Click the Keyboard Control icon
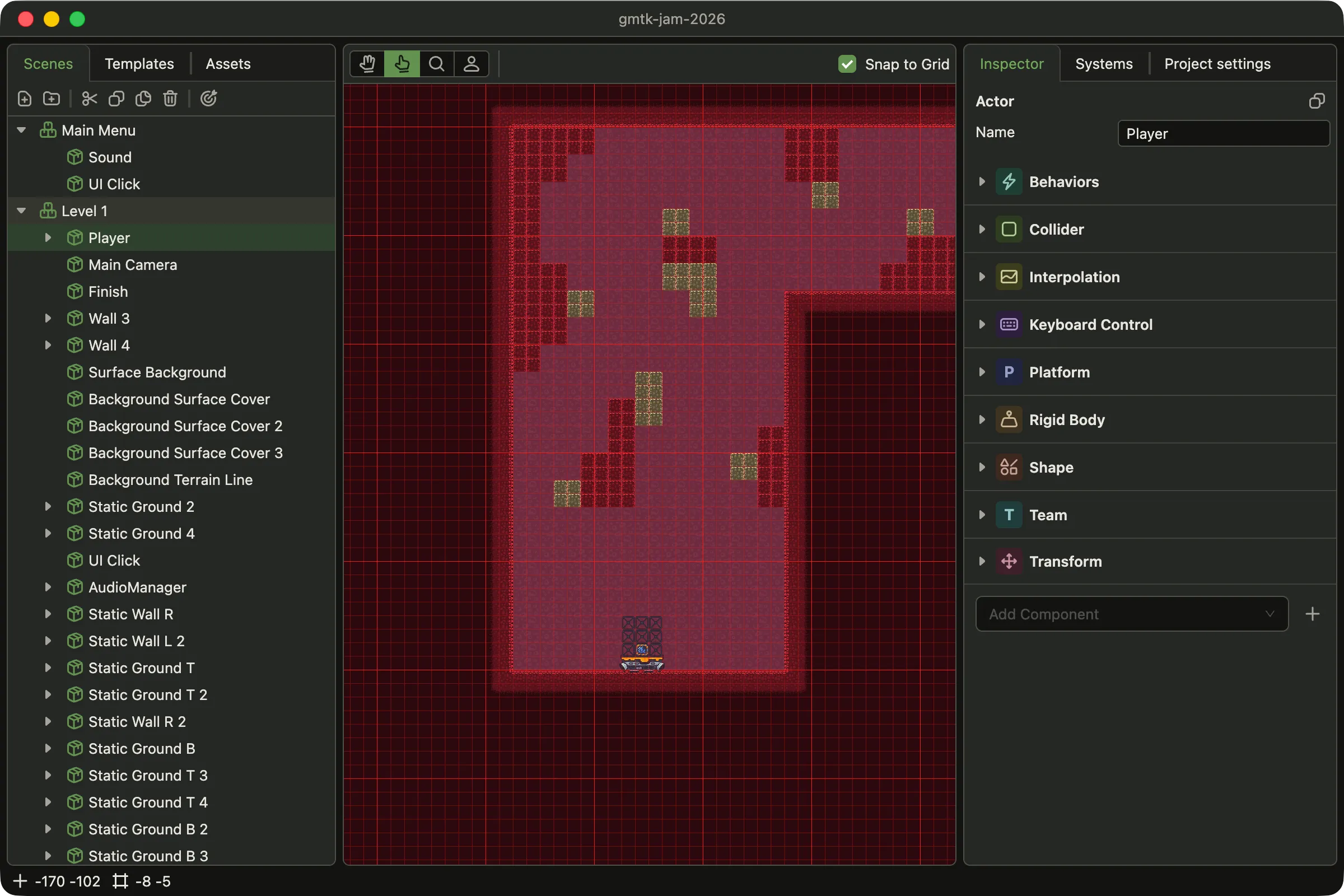Screen dimensions: 1344x896 pos(1009,325)
